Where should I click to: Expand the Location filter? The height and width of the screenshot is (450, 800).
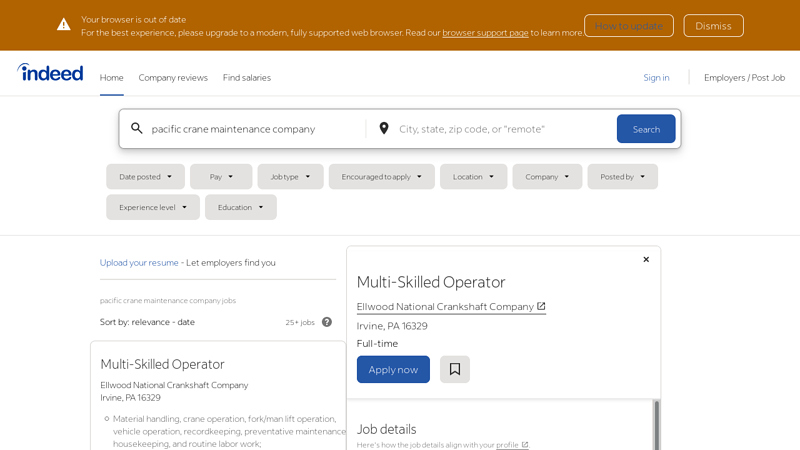[x=473, y=177]
